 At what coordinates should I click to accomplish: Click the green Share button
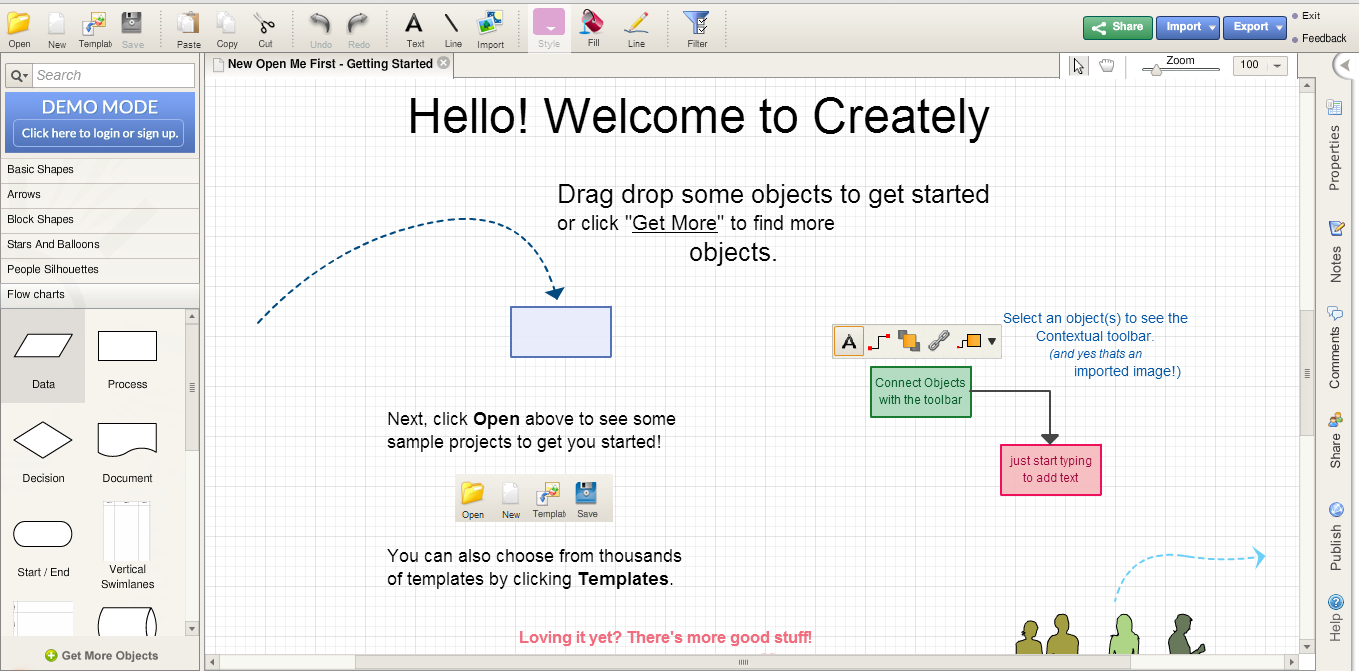(x=1117, y=27)
